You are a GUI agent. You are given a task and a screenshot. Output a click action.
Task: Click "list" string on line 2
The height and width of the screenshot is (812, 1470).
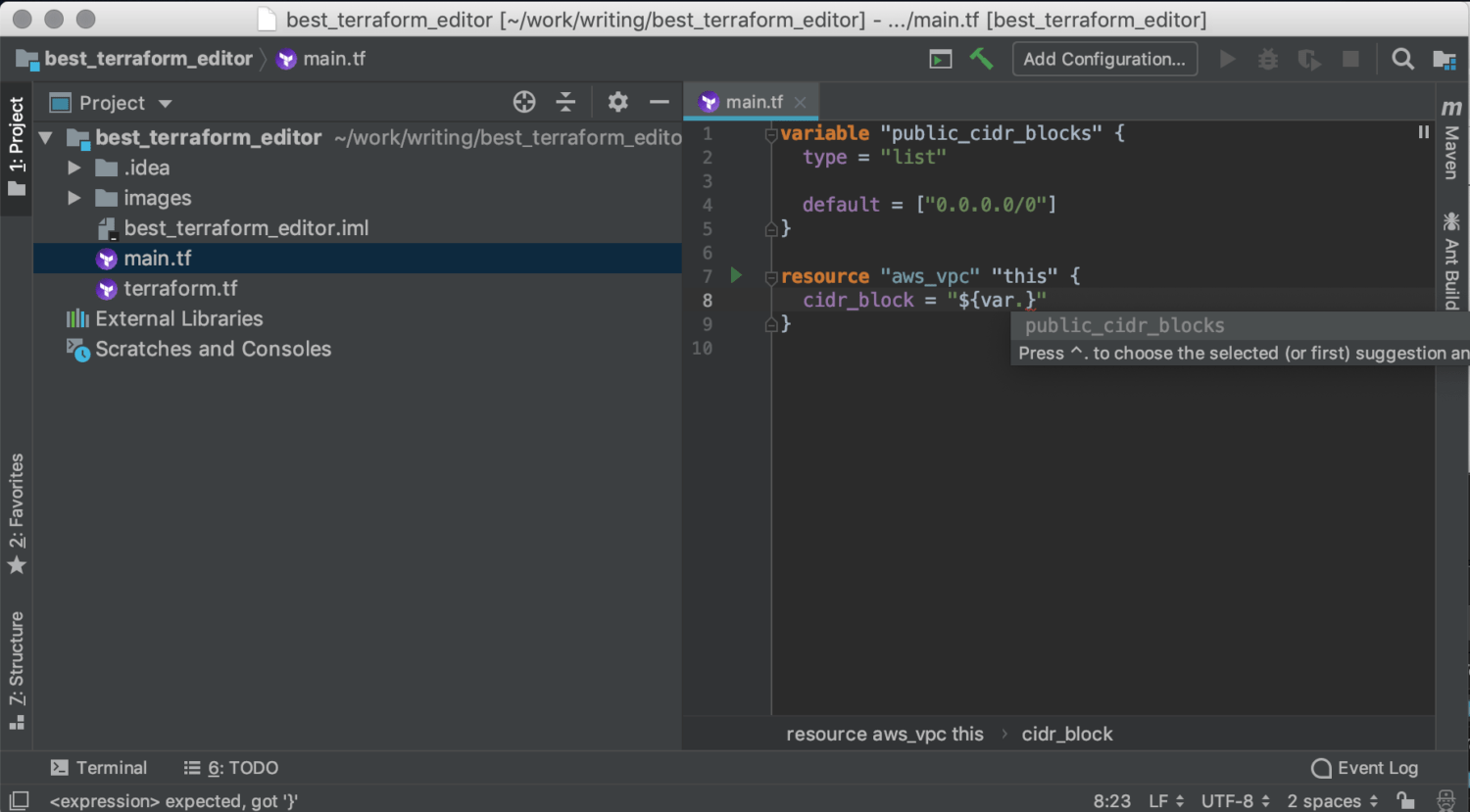tap(912, 157)
